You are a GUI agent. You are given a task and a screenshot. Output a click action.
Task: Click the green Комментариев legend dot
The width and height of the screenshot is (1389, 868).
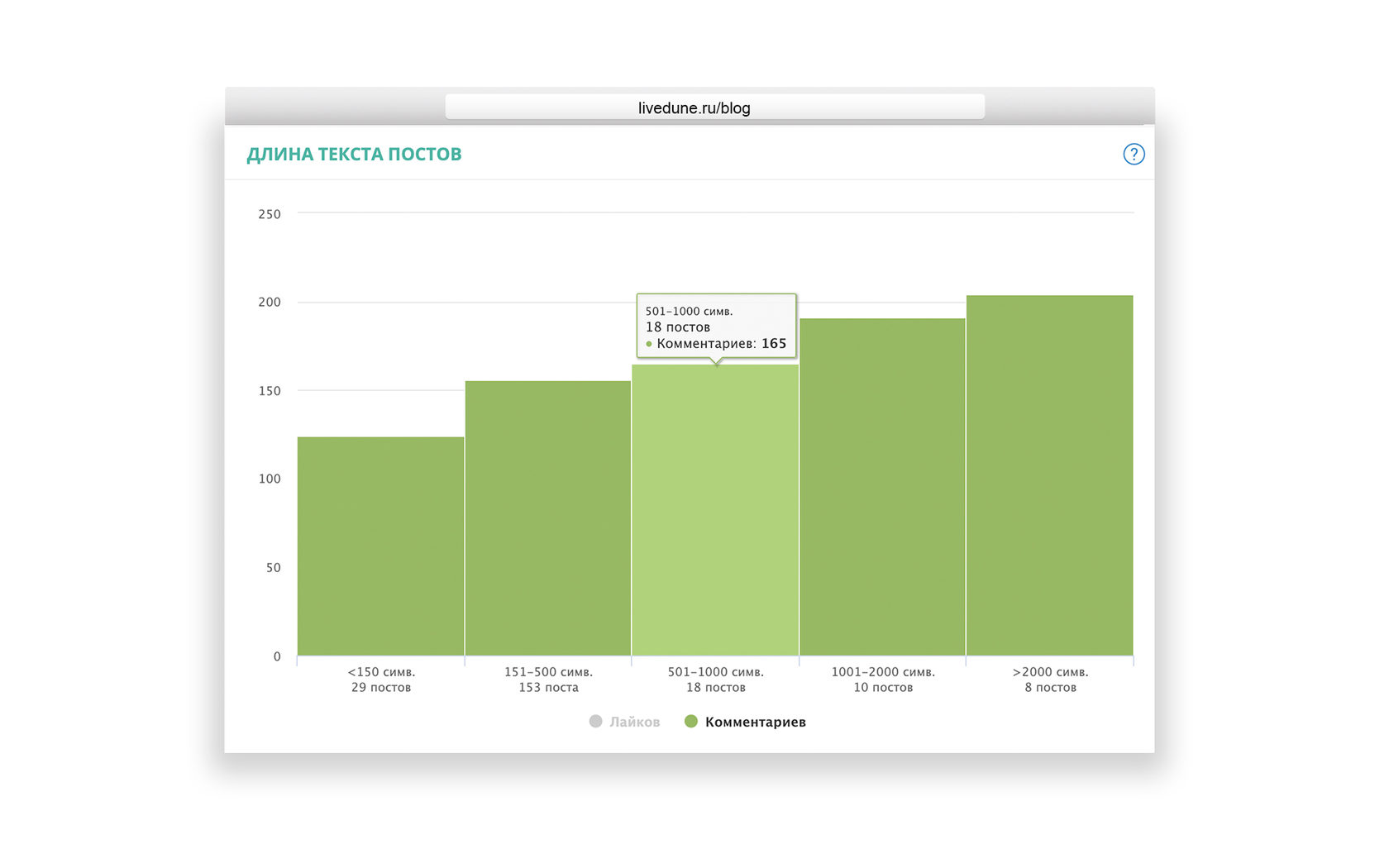[691, 721]
